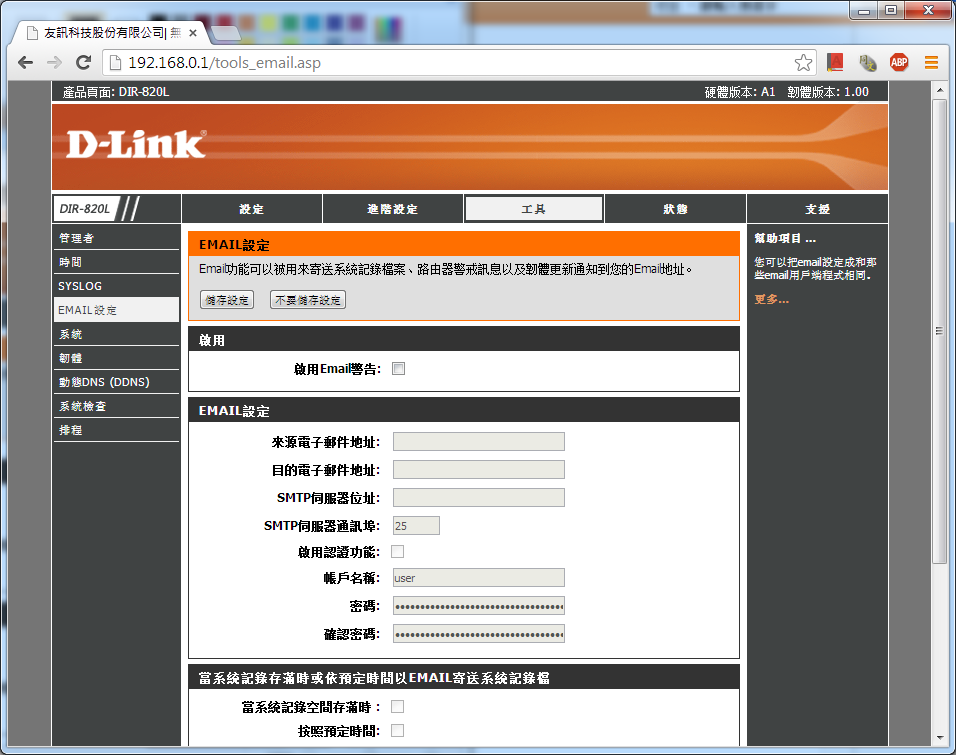Enable the 啟用Email警告 checkbox

point(399,369)
